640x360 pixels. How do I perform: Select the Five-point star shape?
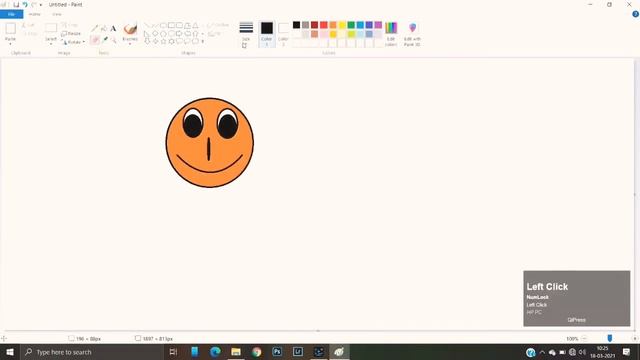[x=163, y=41]
